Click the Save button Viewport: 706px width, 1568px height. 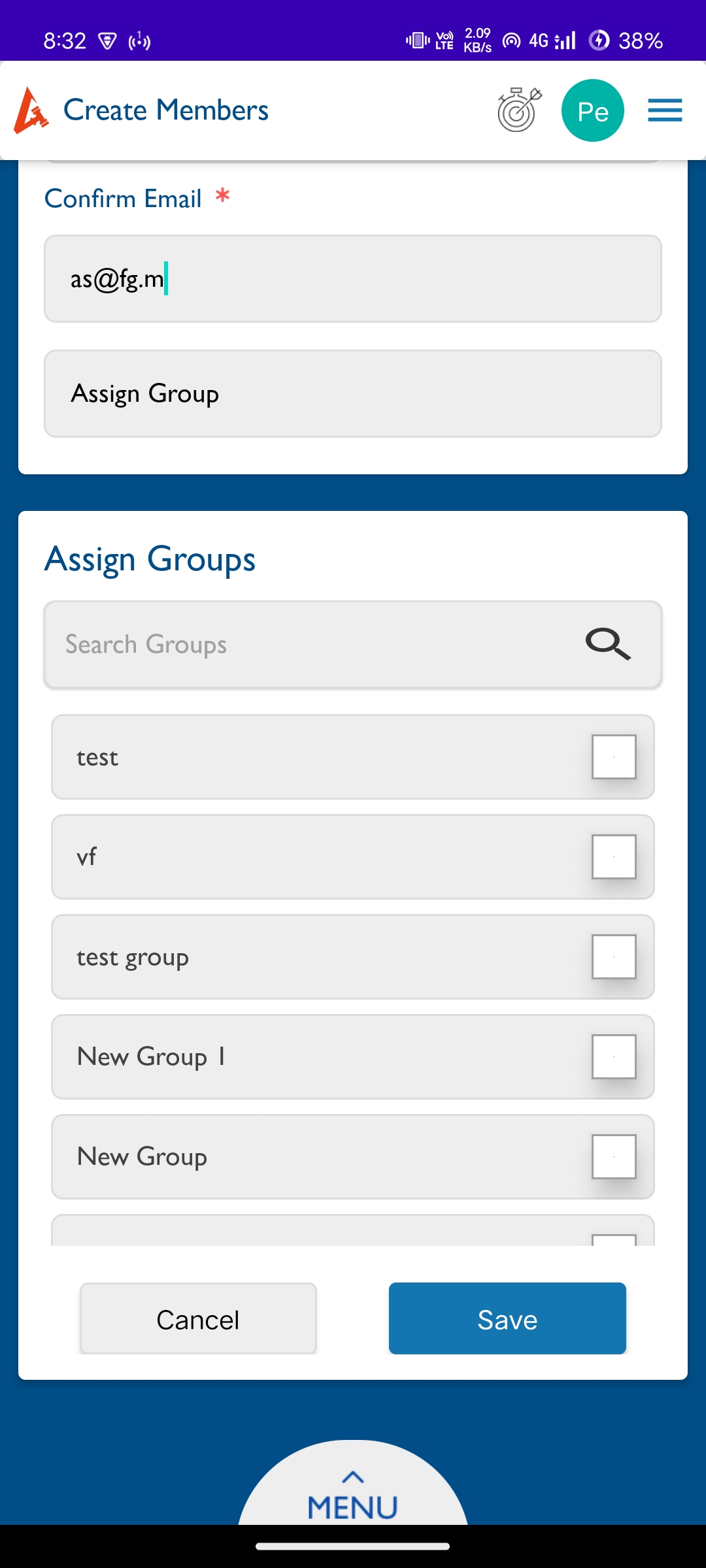click(507, 1318)
